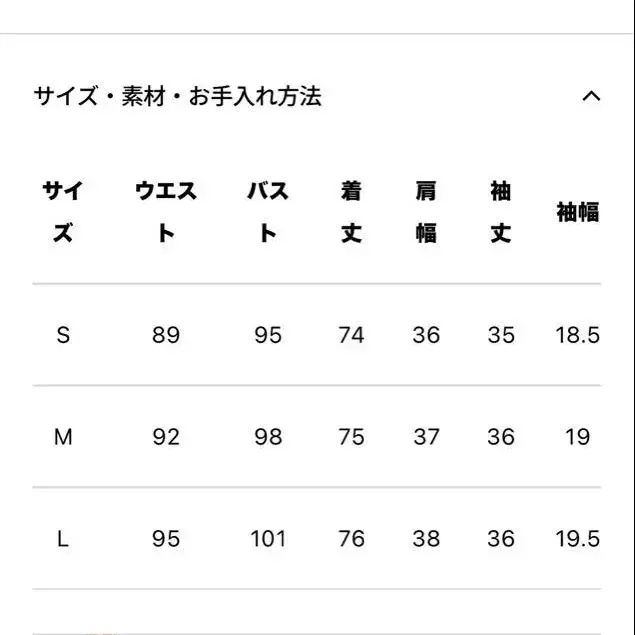Click the サイズ・素材・お手入れ方法 heading

[x=177, y=97]
